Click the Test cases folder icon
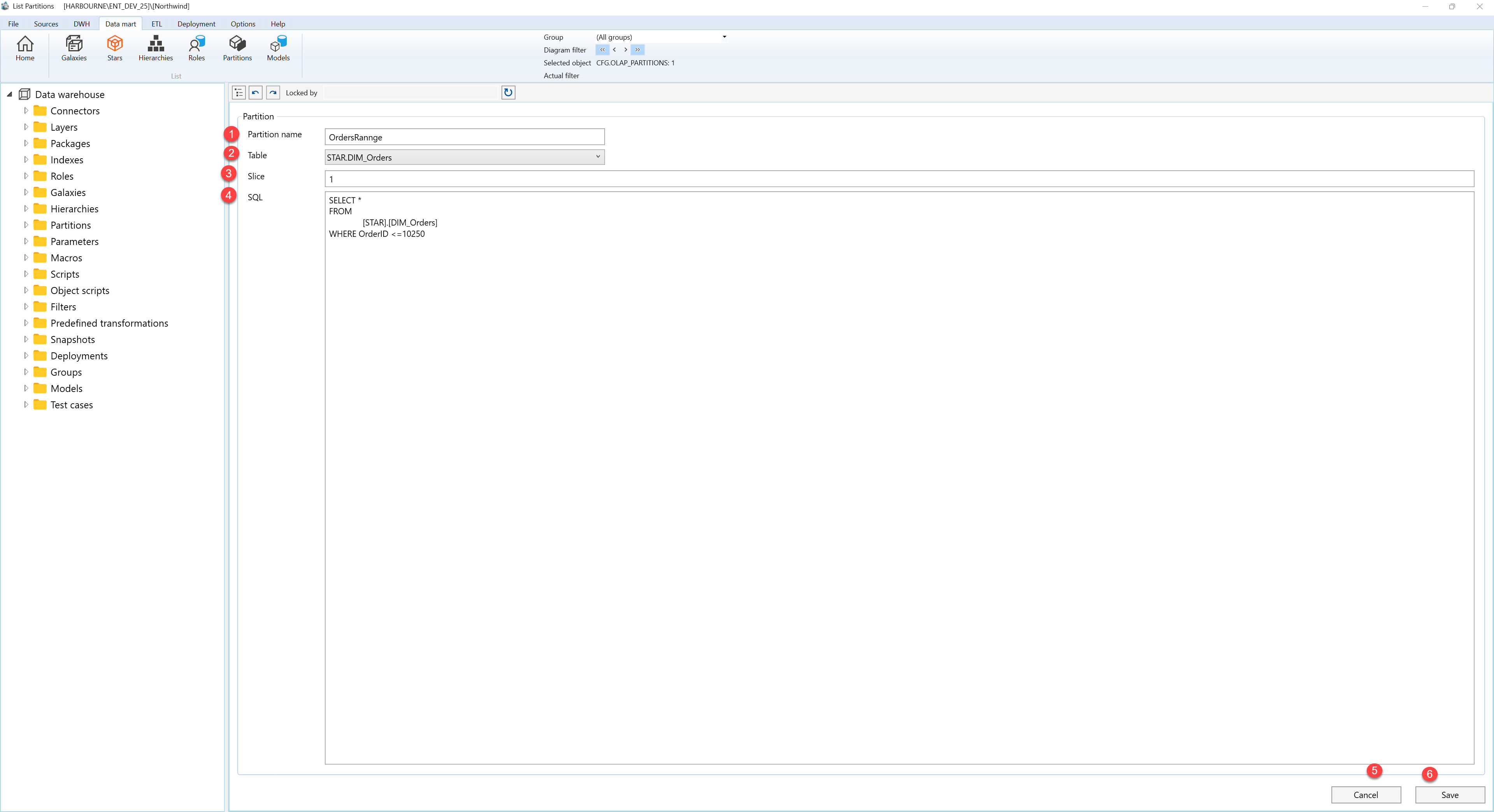1494x812 pixels. 40,404
